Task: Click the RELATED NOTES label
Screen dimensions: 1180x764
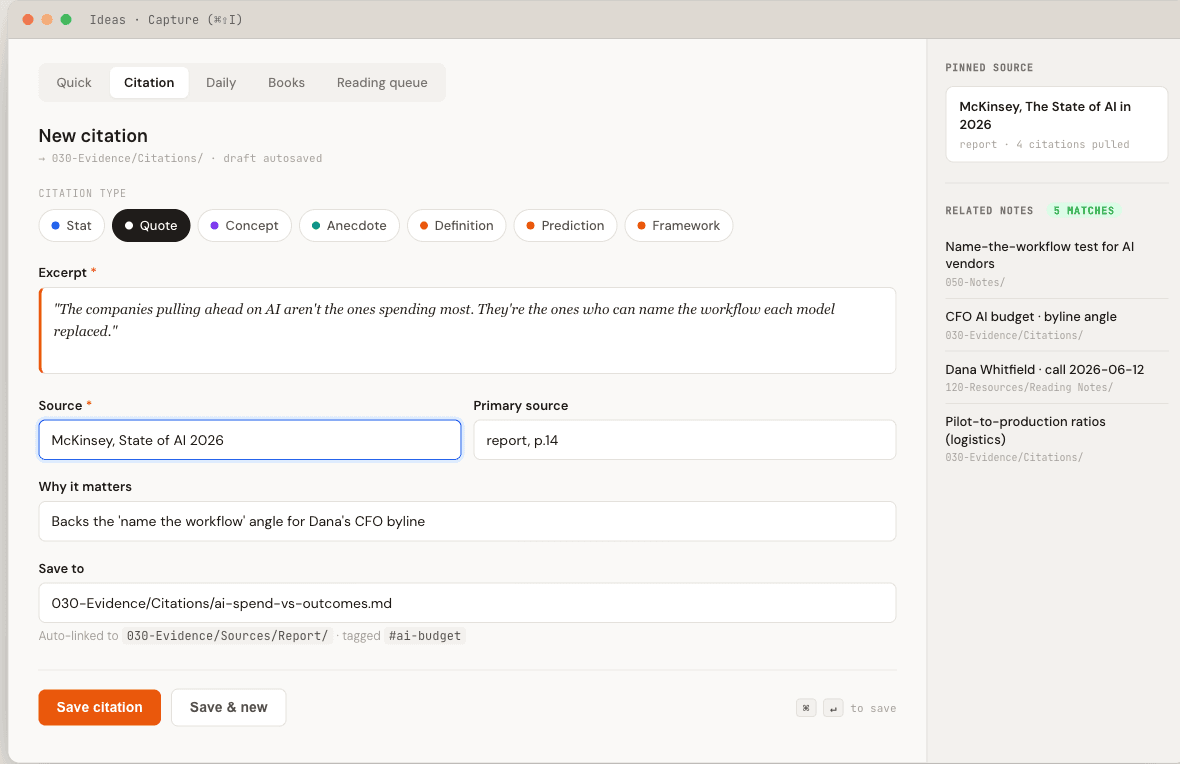Action: coord(989,211)
